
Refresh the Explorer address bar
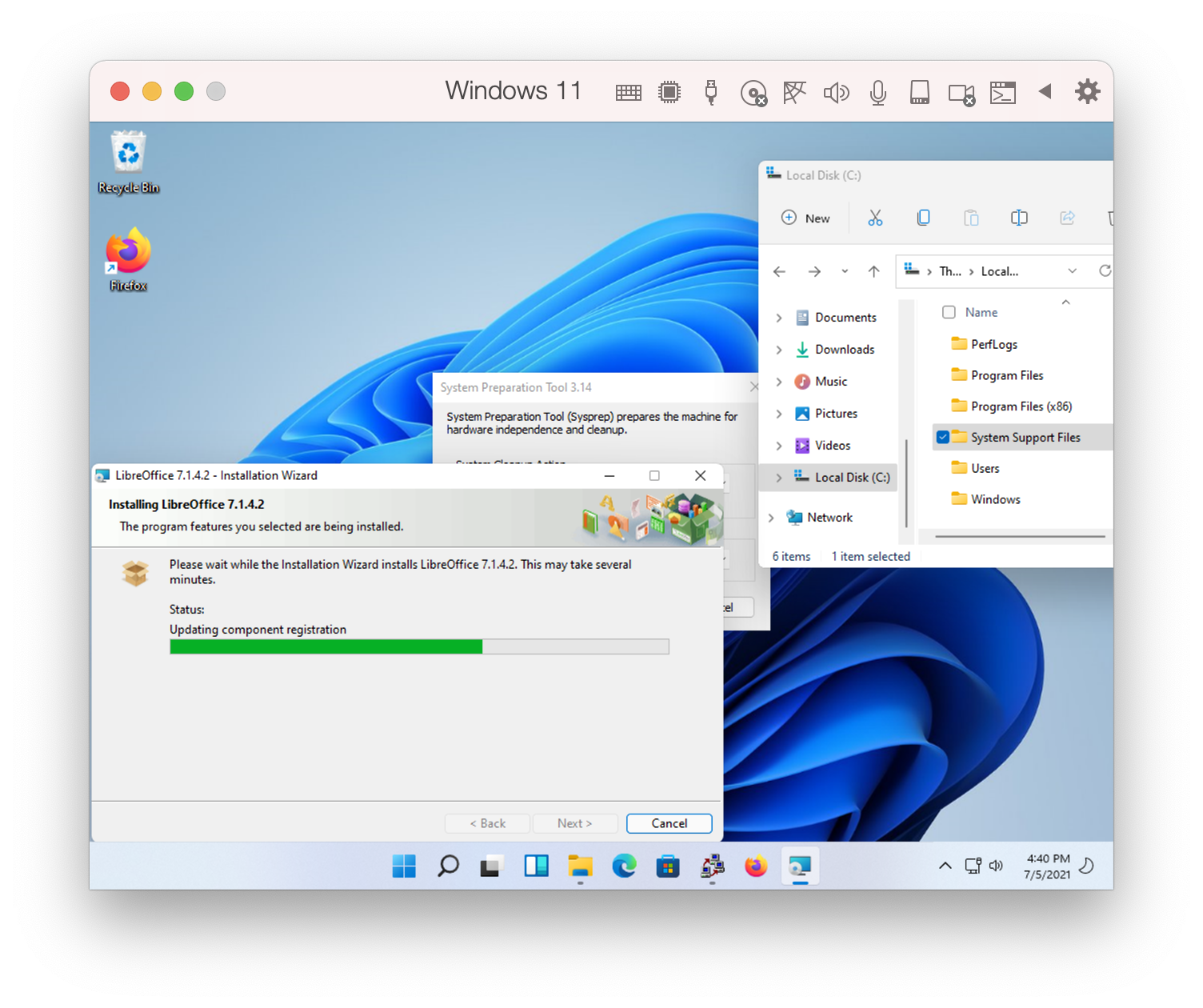pos(1105,271)
